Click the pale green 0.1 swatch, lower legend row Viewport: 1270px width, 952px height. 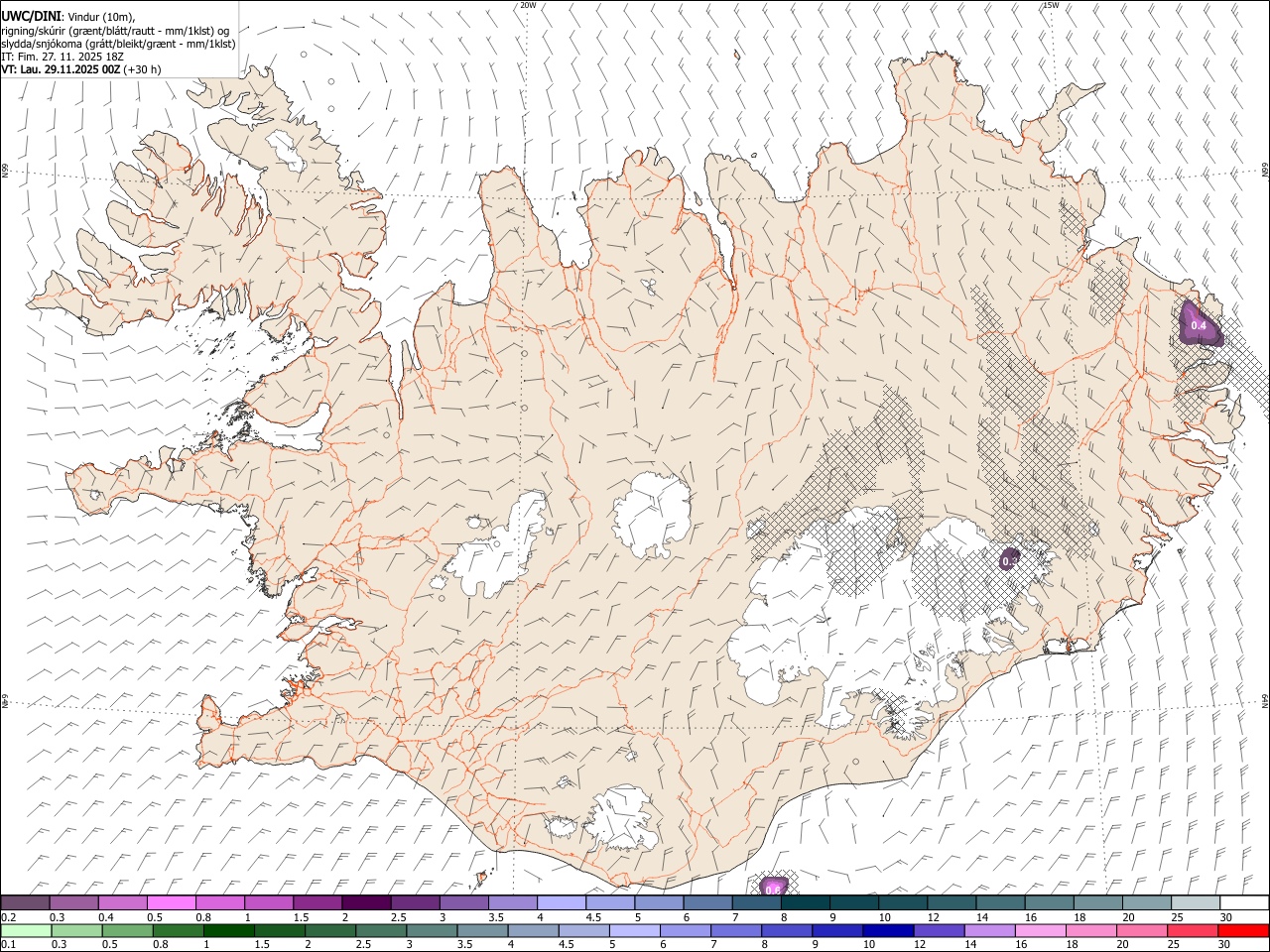(26, 930)
